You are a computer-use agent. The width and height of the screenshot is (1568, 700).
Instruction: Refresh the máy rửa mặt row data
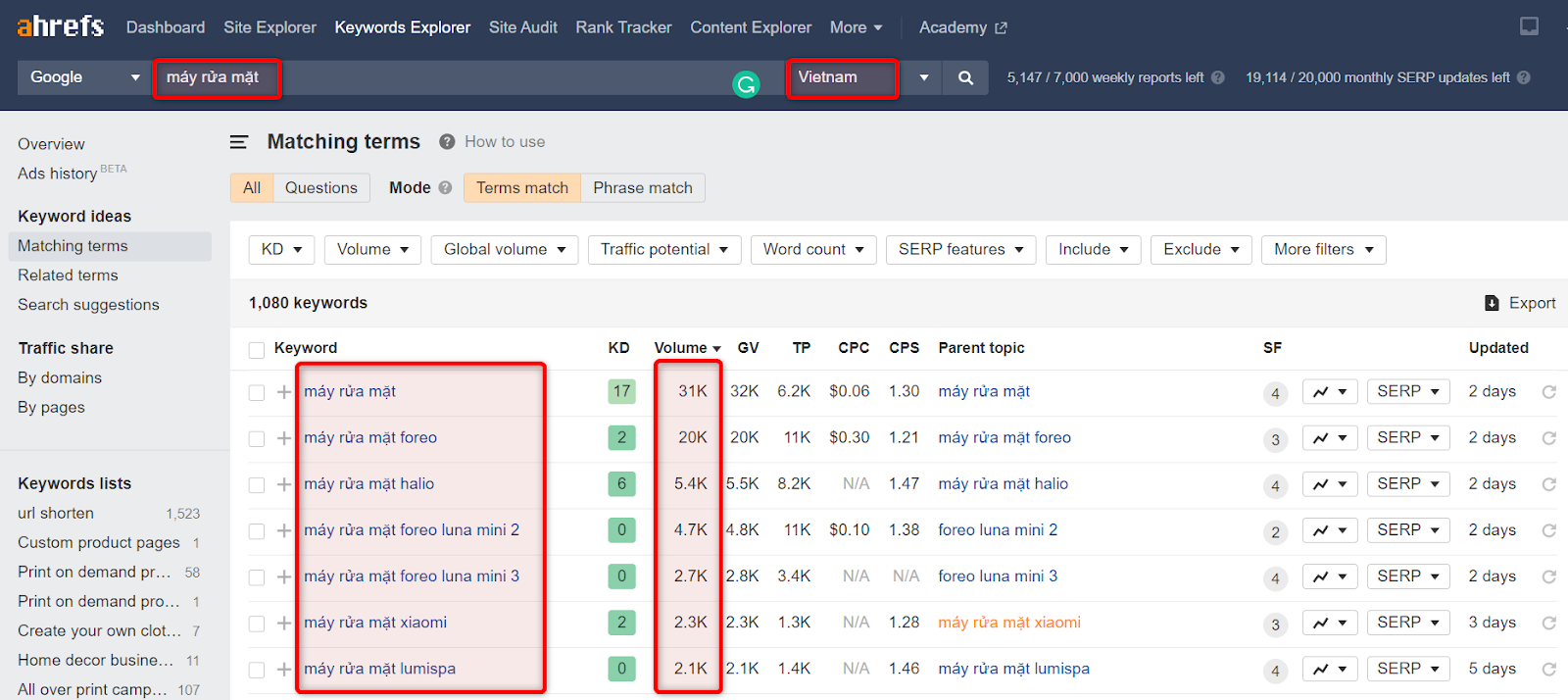[1549, 392]
